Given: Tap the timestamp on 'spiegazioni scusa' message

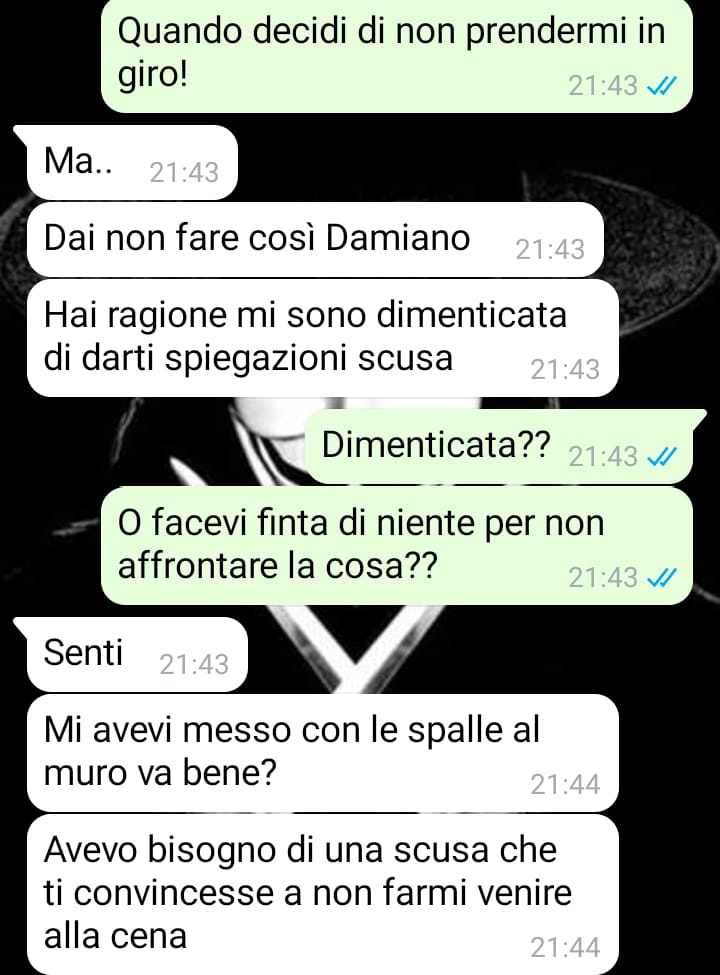Looking at the screenshot, I should tap(565, 369).
